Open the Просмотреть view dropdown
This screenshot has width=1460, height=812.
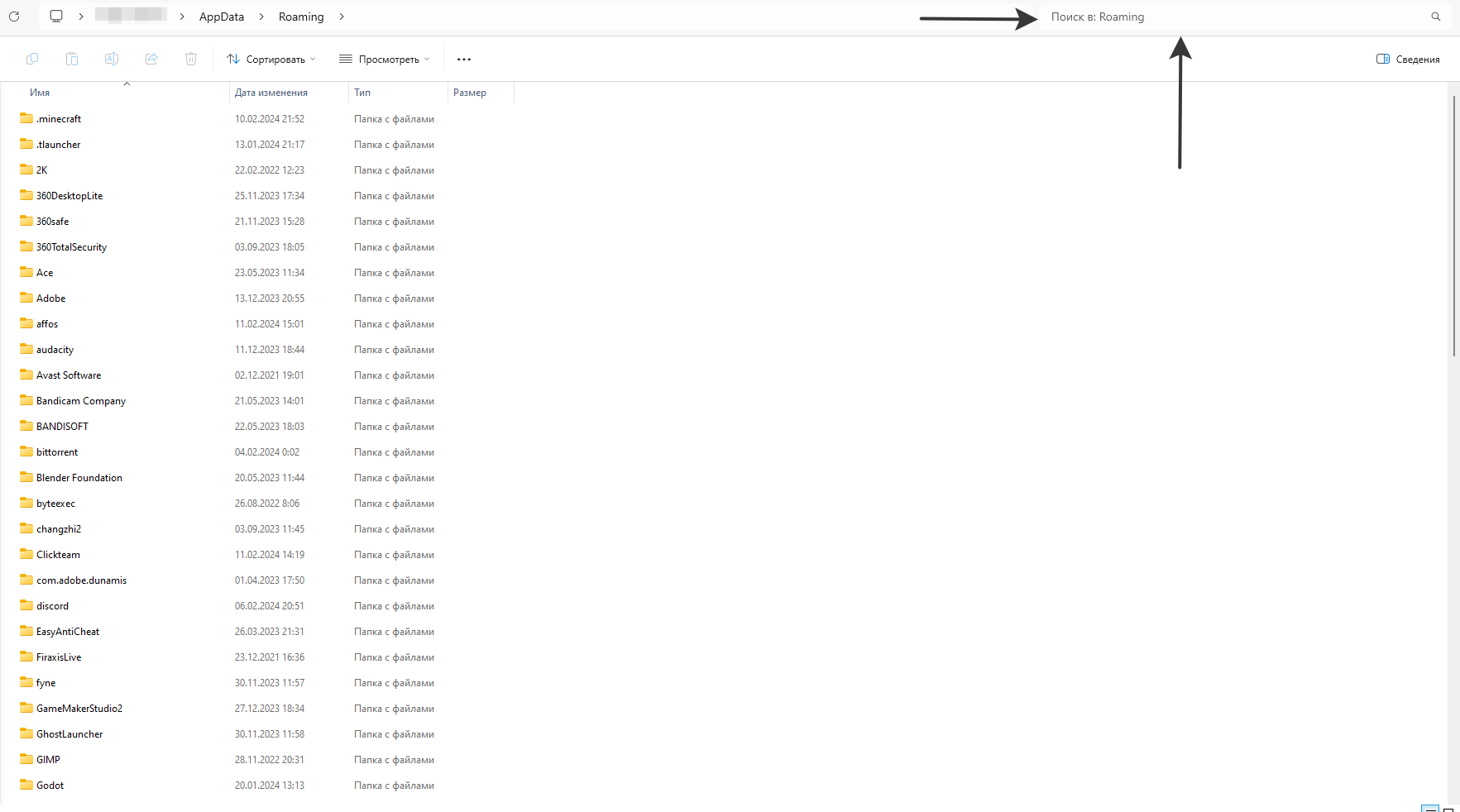click(x=385, y=60)
